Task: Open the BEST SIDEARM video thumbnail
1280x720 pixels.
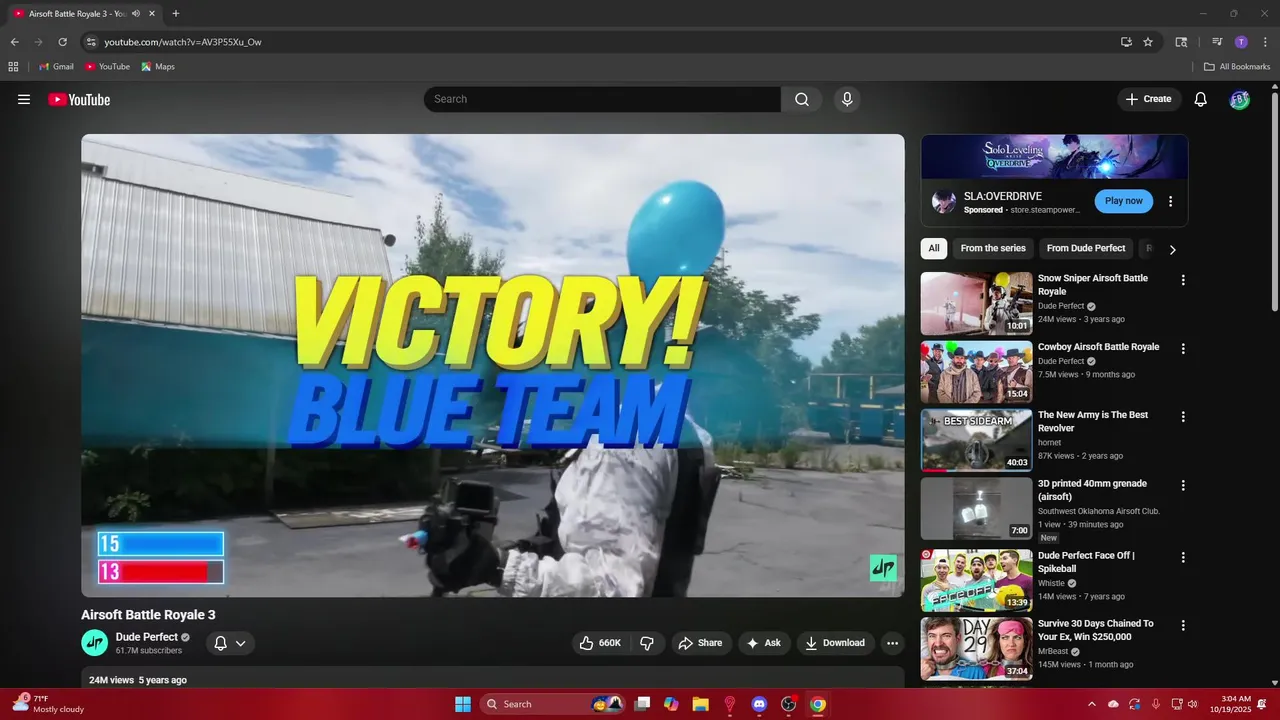Action: point(977,440)
